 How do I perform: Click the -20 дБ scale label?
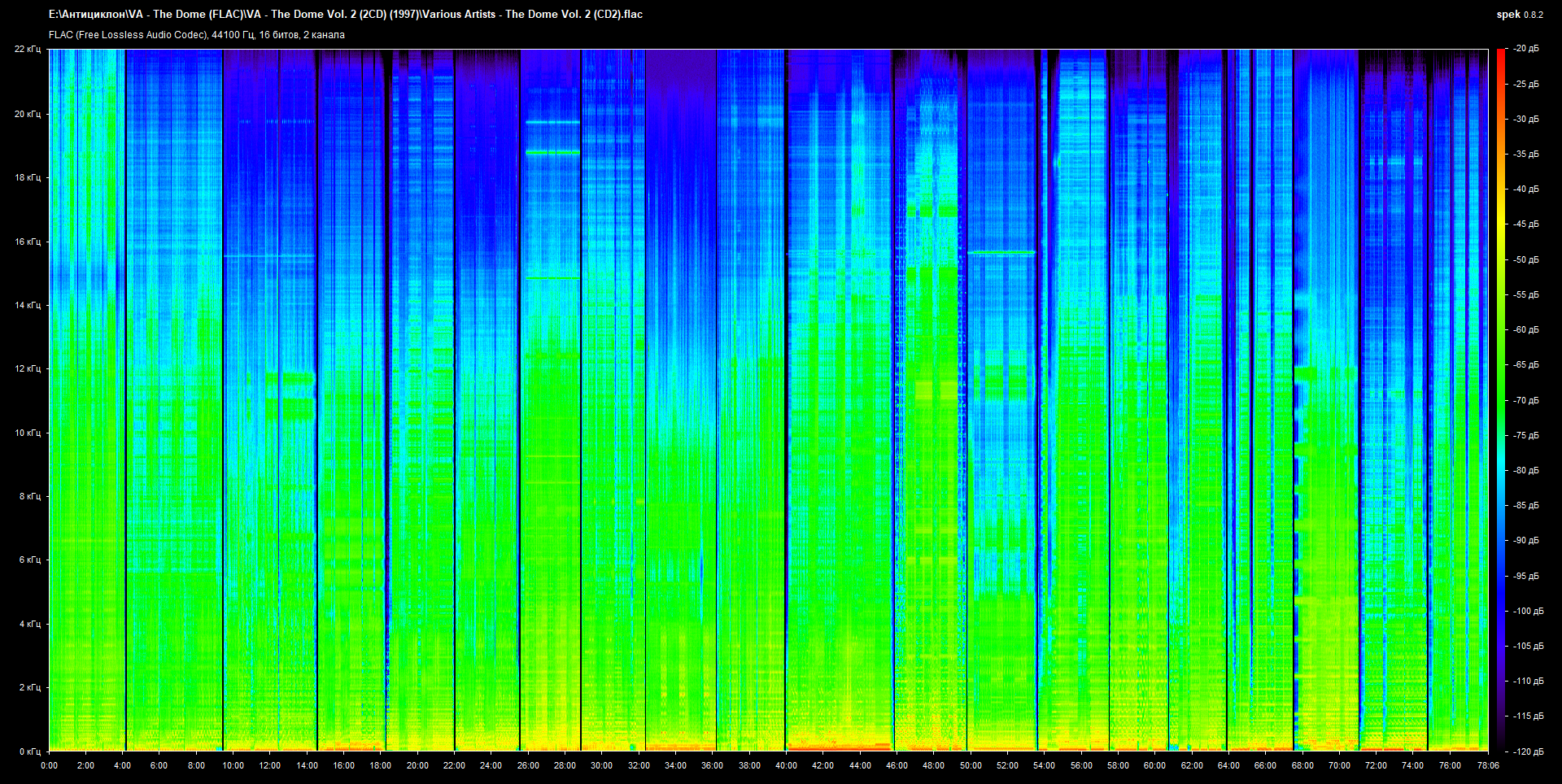(1525, 49)
